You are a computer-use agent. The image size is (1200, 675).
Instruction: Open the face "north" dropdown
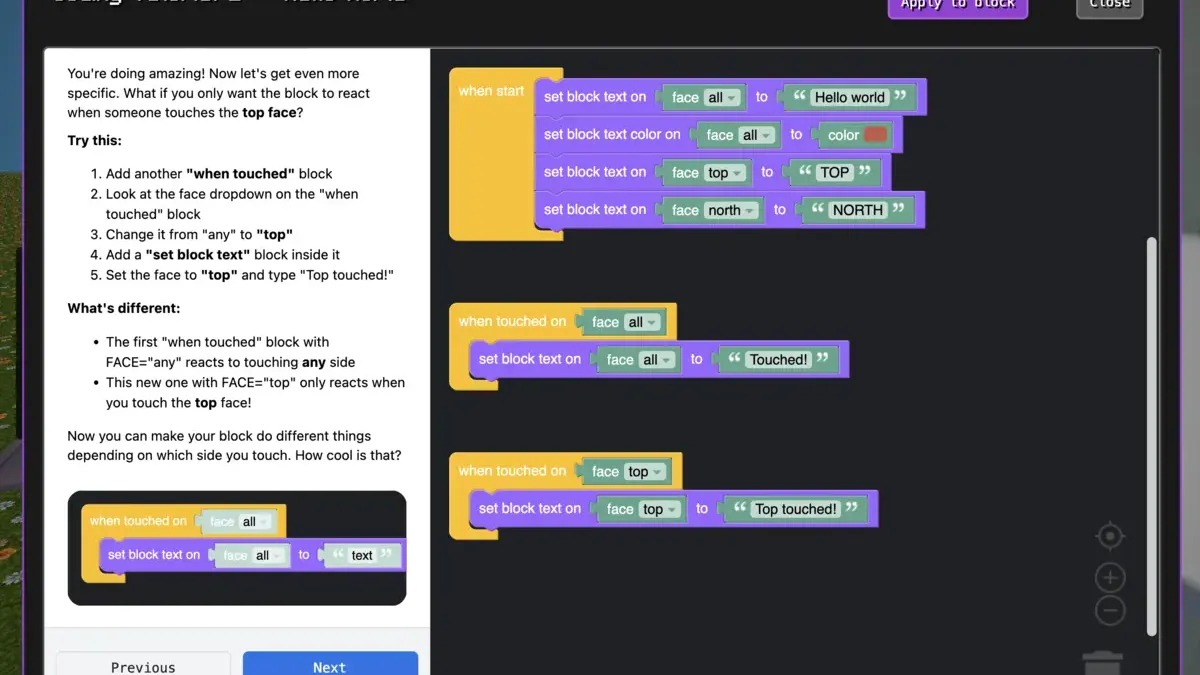click(731, 210)
